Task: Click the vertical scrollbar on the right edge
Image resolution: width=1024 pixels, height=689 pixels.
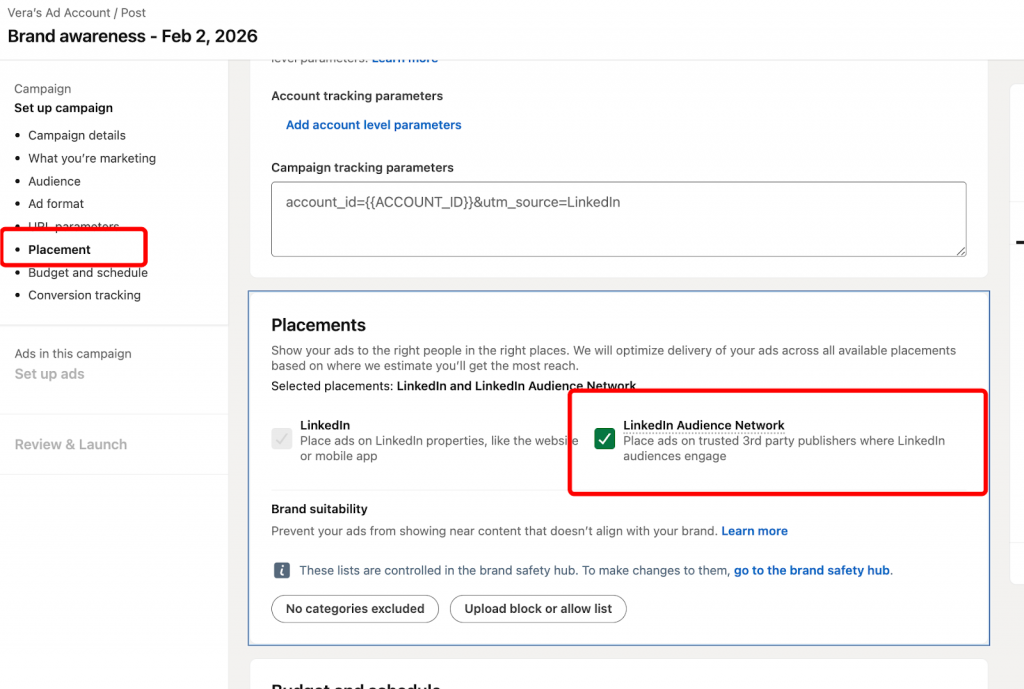Action: click(x=1019, y=242)
